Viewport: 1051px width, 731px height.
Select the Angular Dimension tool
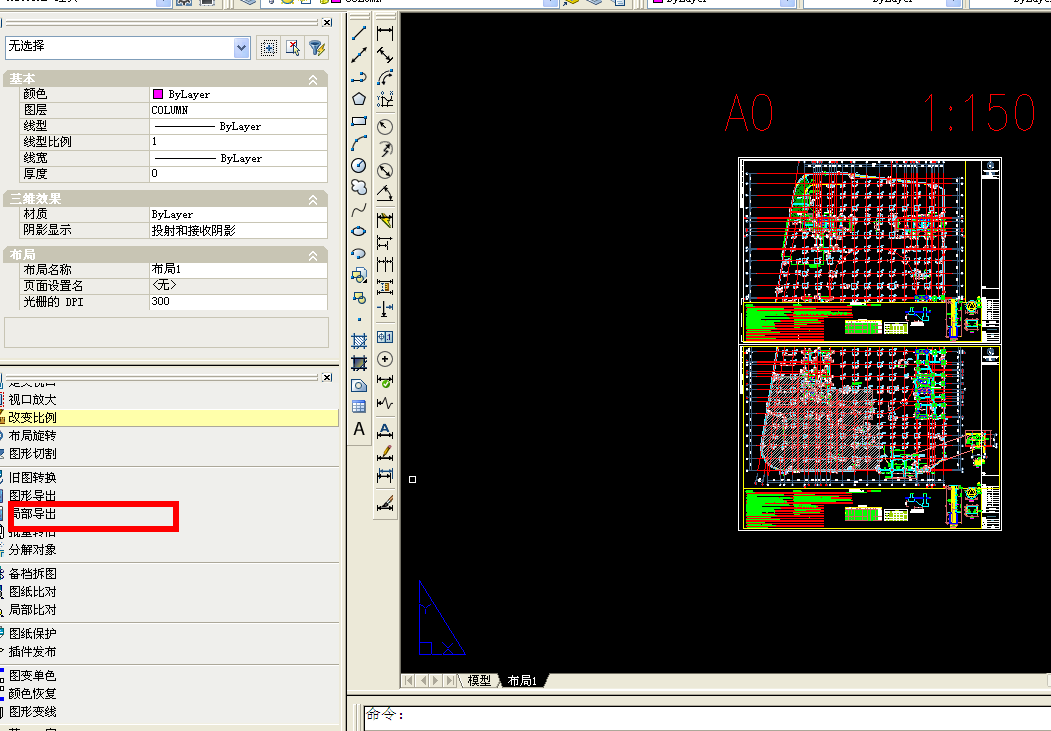(385, 193)
